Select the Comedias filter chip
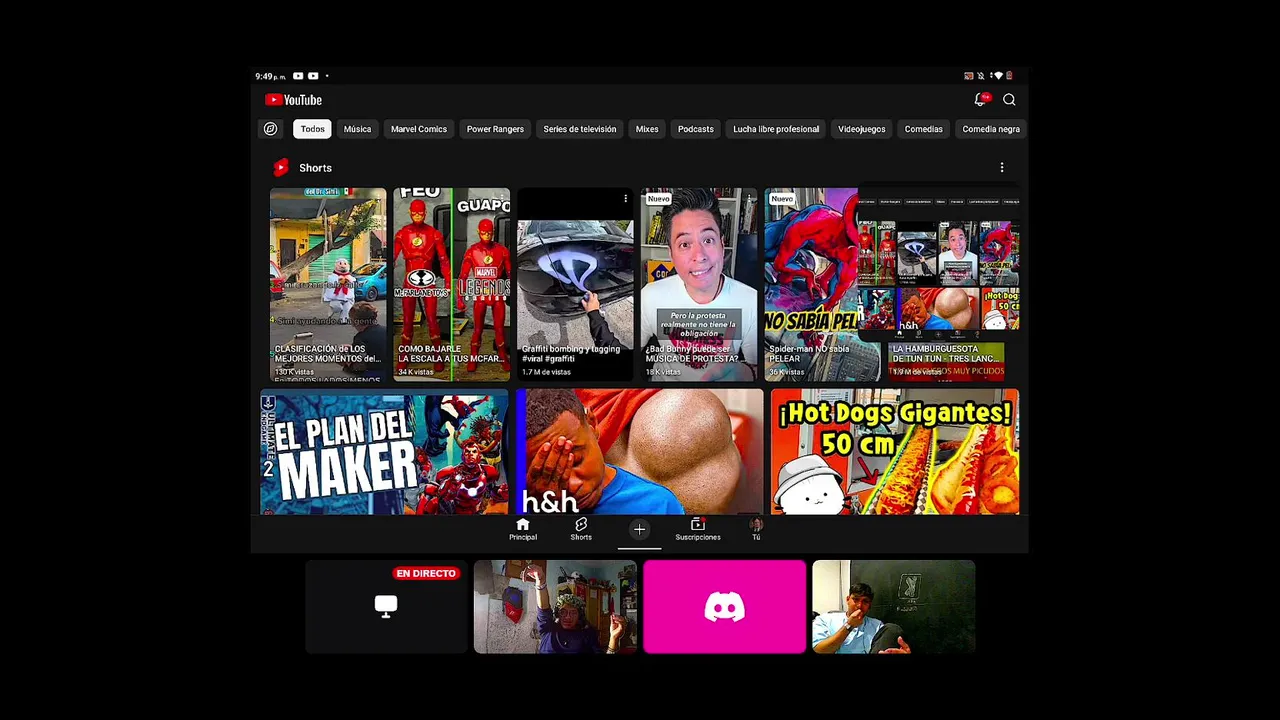The image size is (1280, 720). (924, 129)
